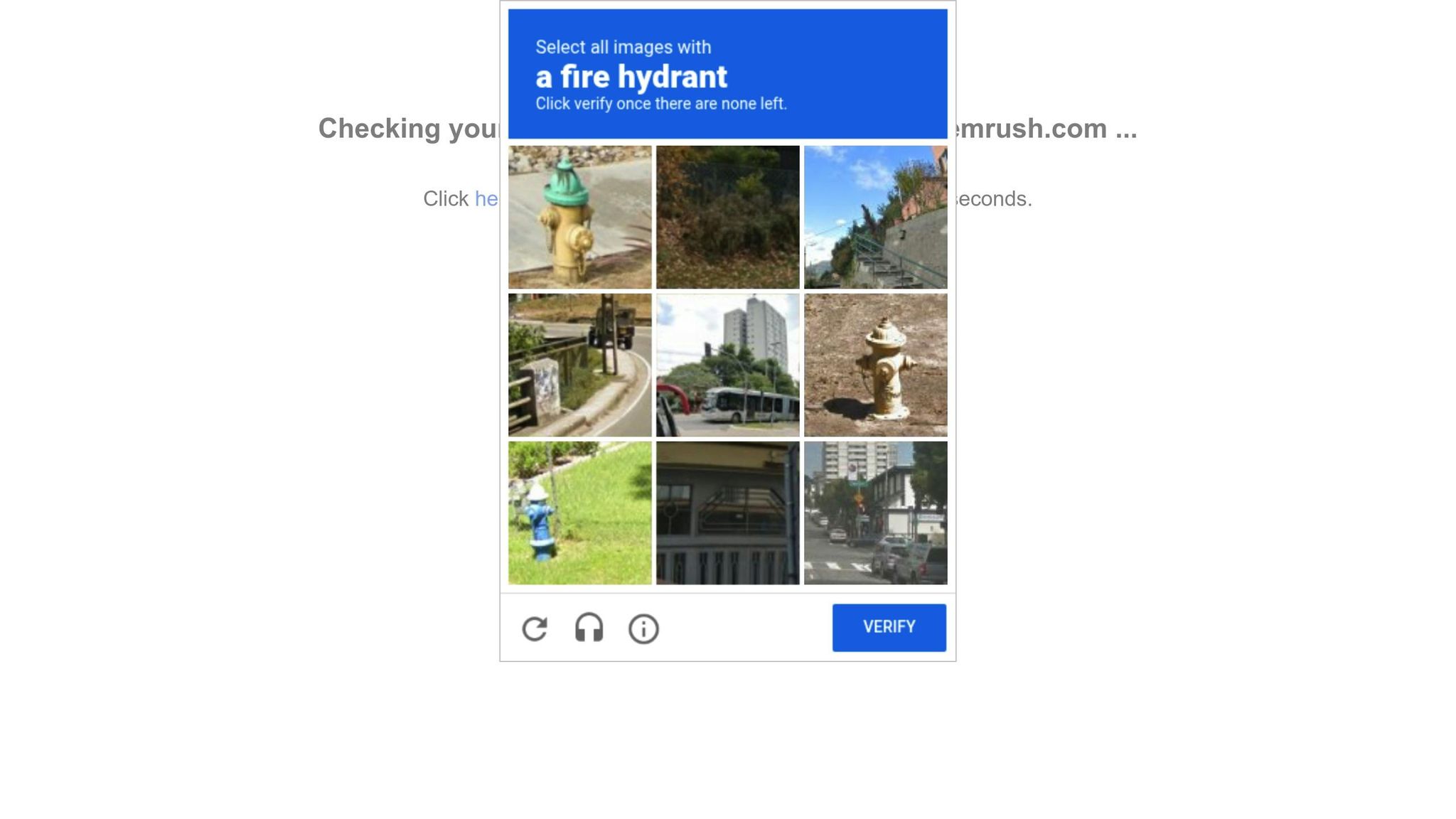Click the "emrush.com ..." heading text
Viewport: 1456px width, 819px height.
point(1046,129)
